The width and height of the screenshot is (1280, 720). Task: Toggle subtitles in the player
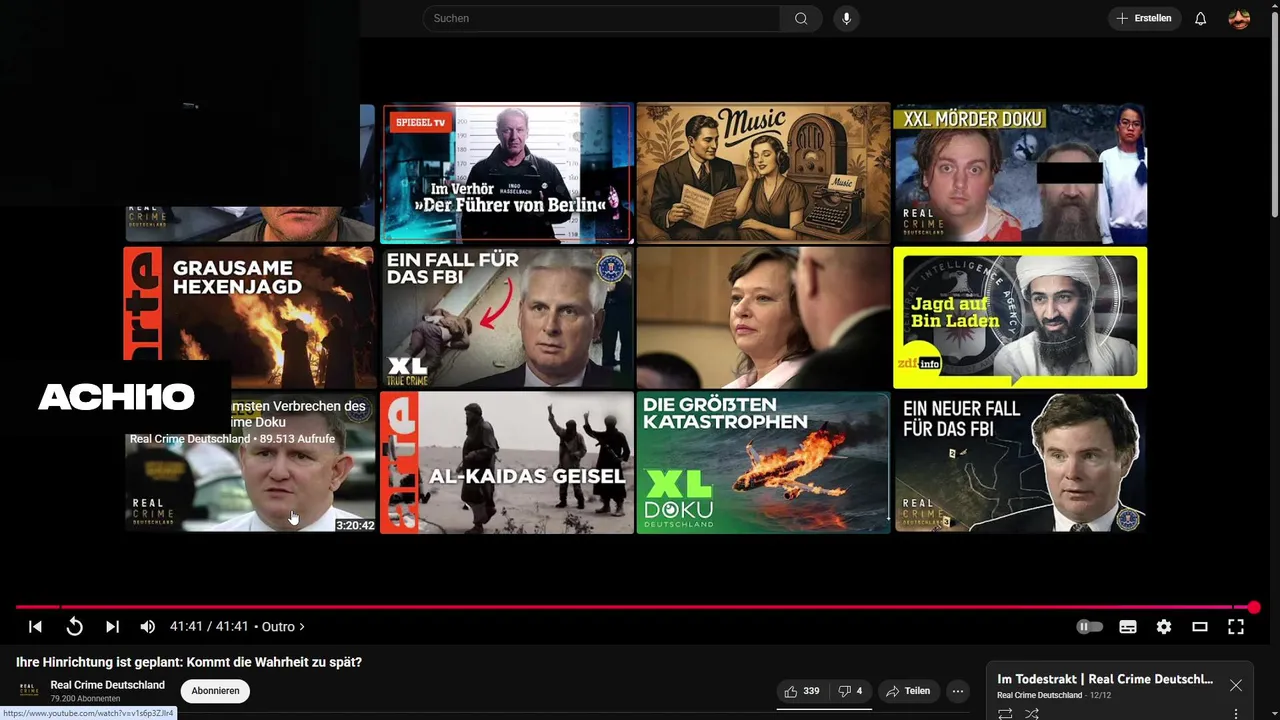[x=1128, y=627]
